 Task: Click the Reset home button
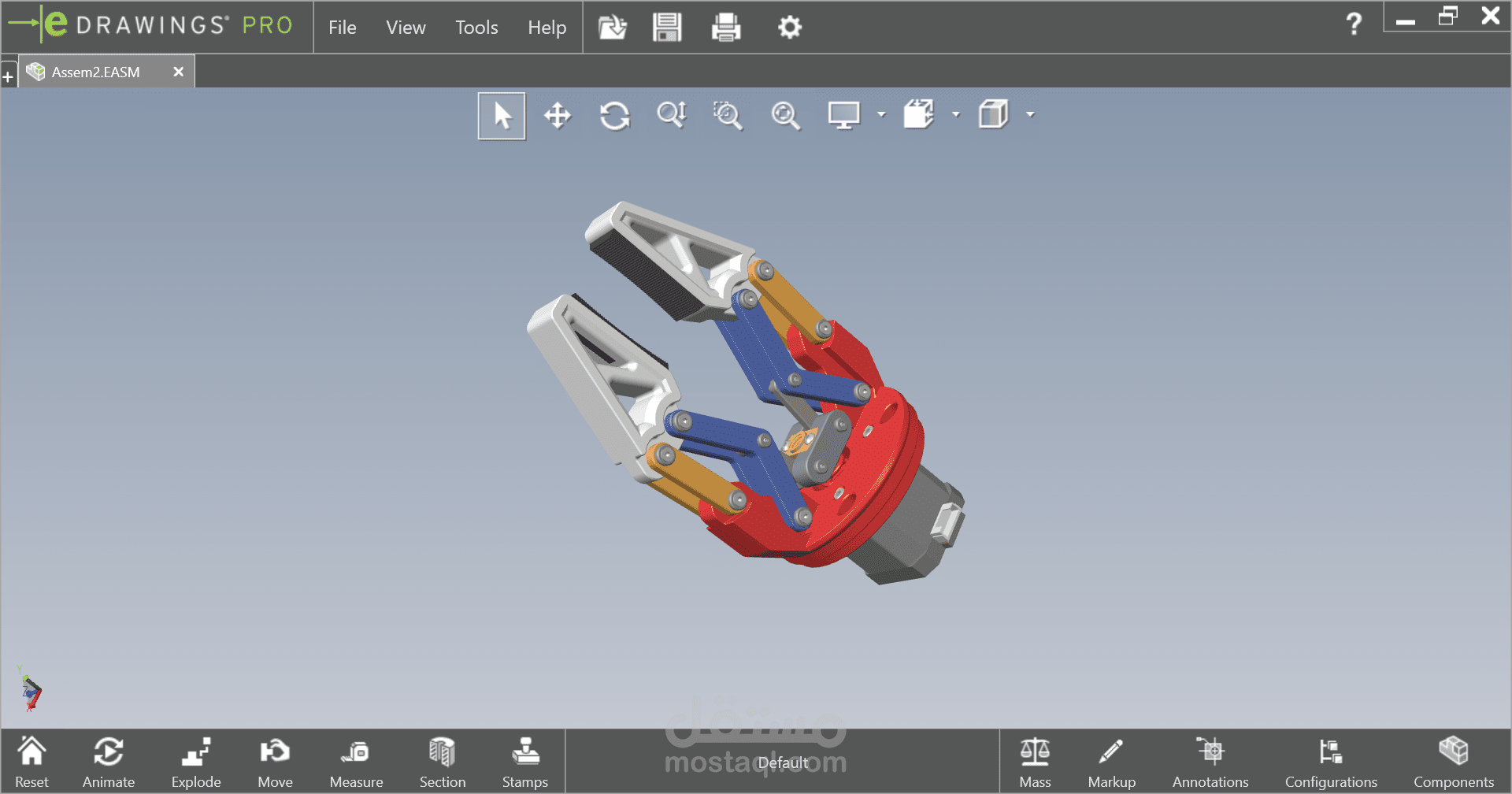(x=31, y=762)
